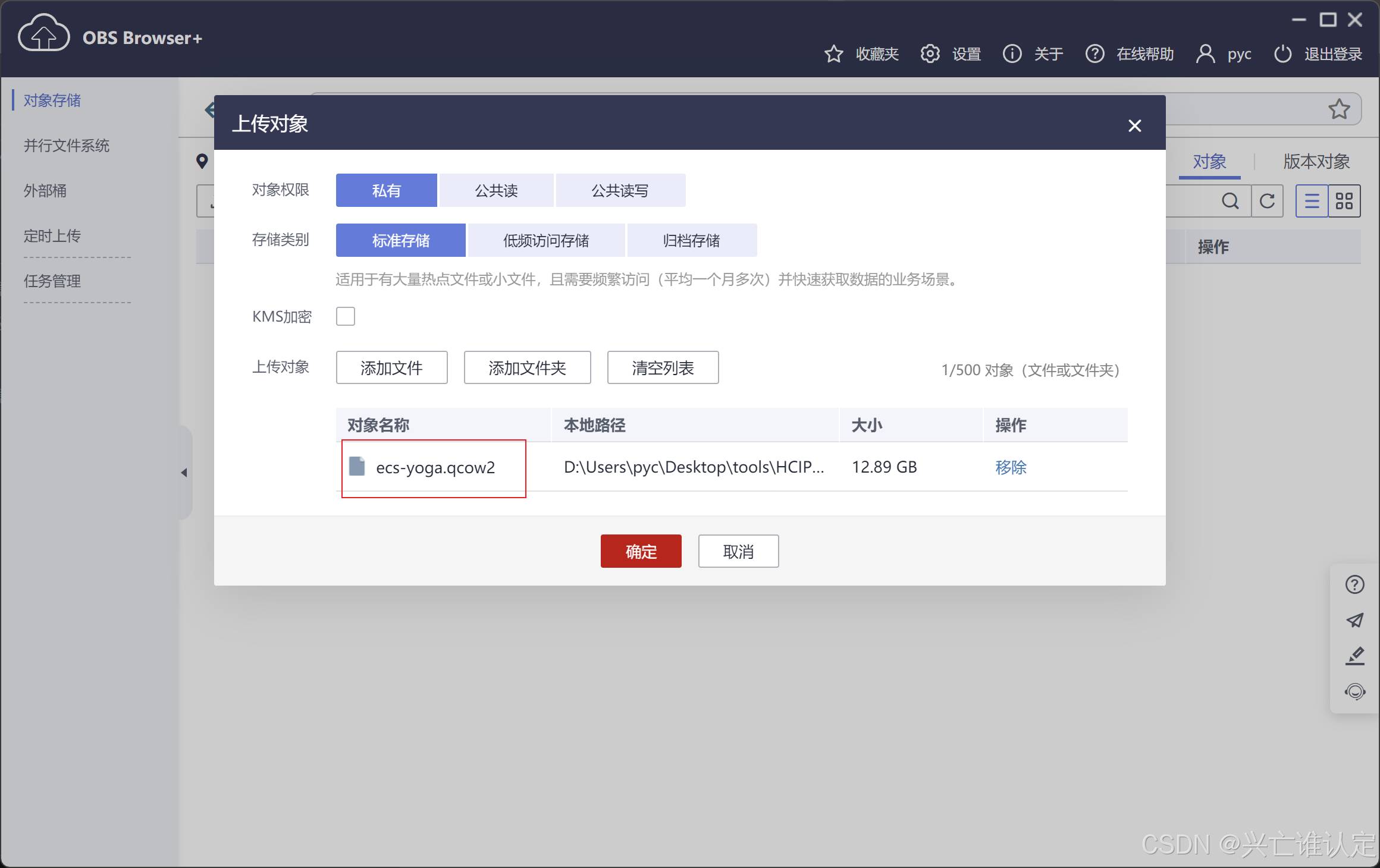Choose 归档存储 storage class
Image resolution: width=1380 pixels, height=868 pixels.
pyautogui.click(x=692, y=240)
